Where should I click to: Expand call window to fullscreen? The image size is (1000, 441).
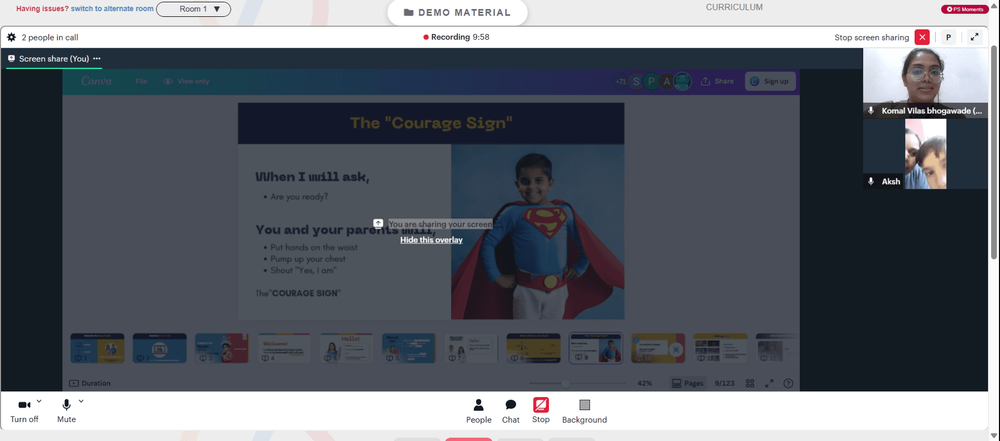coord(974,37)
